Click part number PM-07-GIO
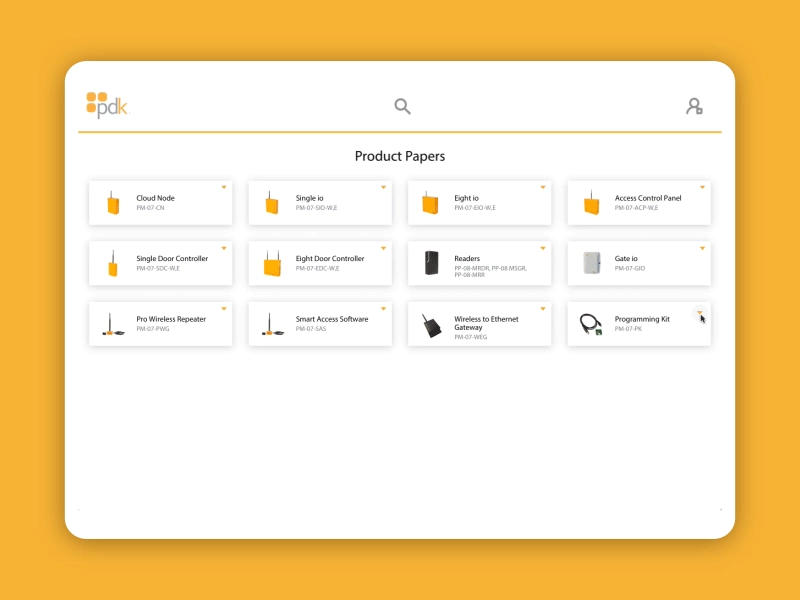The width and height of the screenshot is (800, 600). pos(630,269)
